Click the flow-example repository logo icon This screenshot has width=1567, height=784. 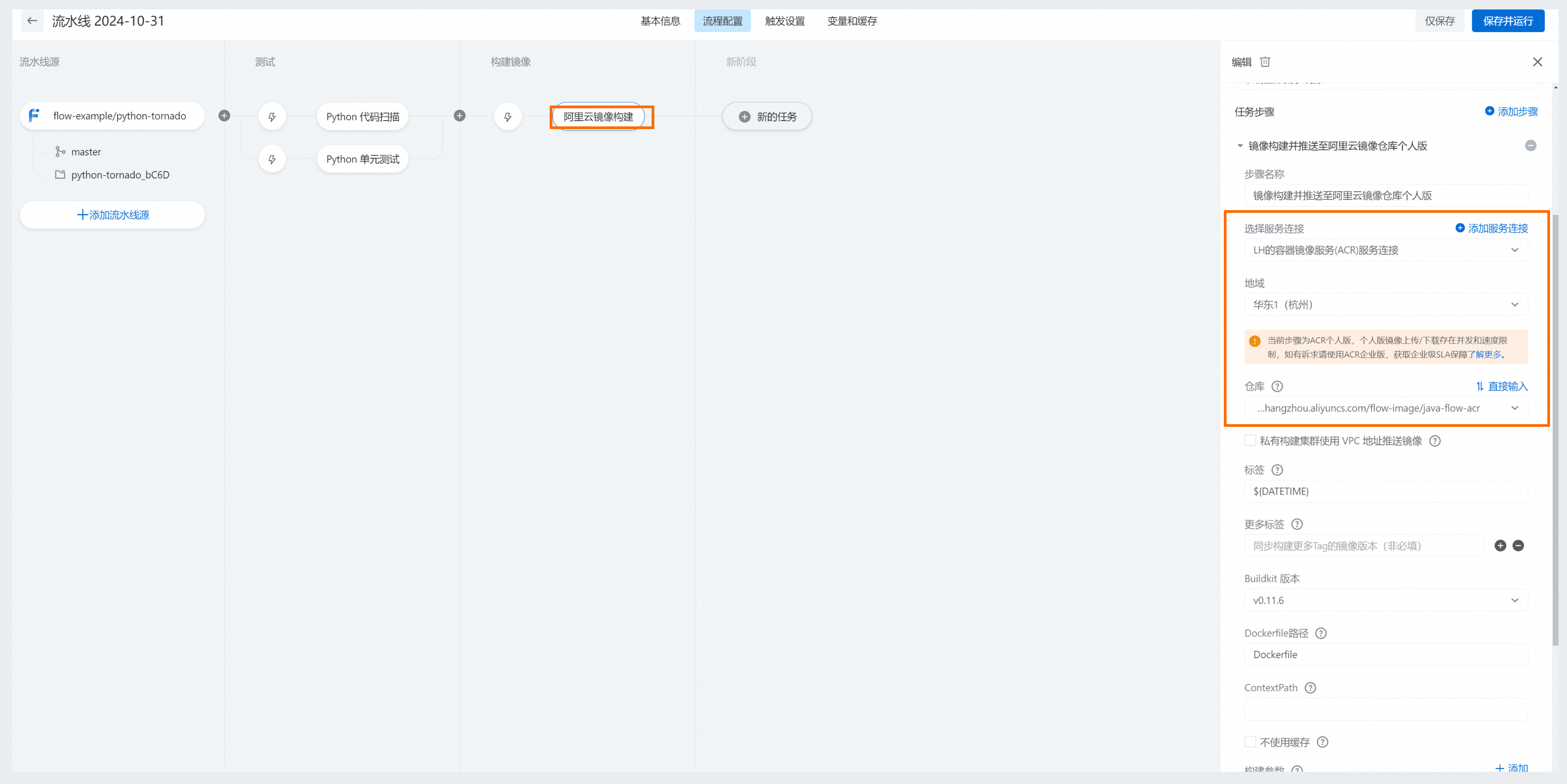pyautogui.click(x=34, y=115)
